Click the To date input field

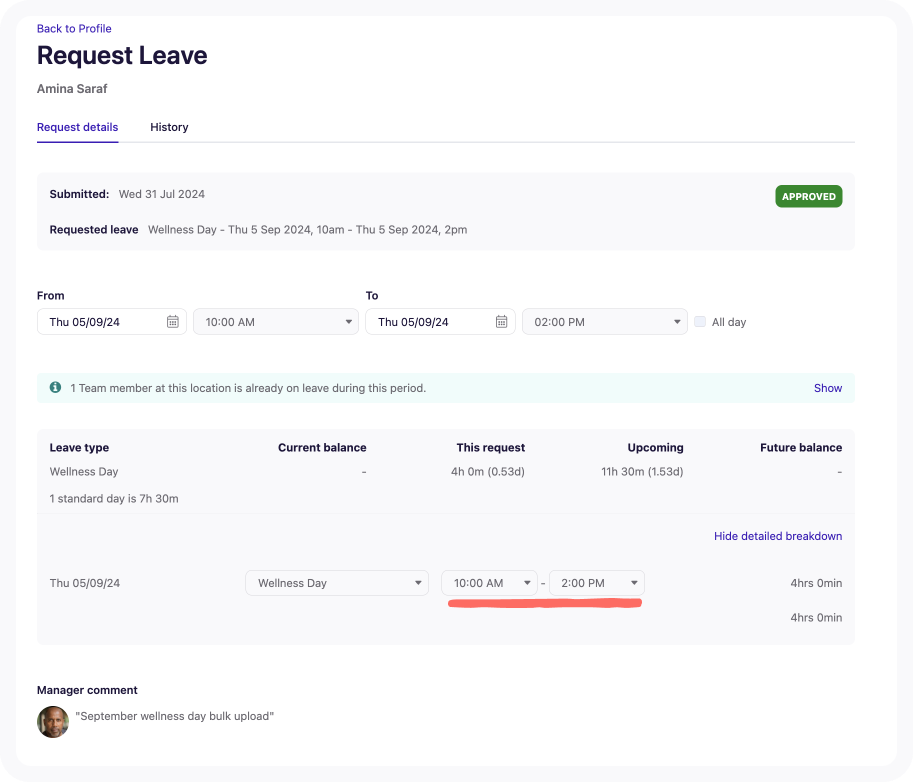[x=430, y=322]
